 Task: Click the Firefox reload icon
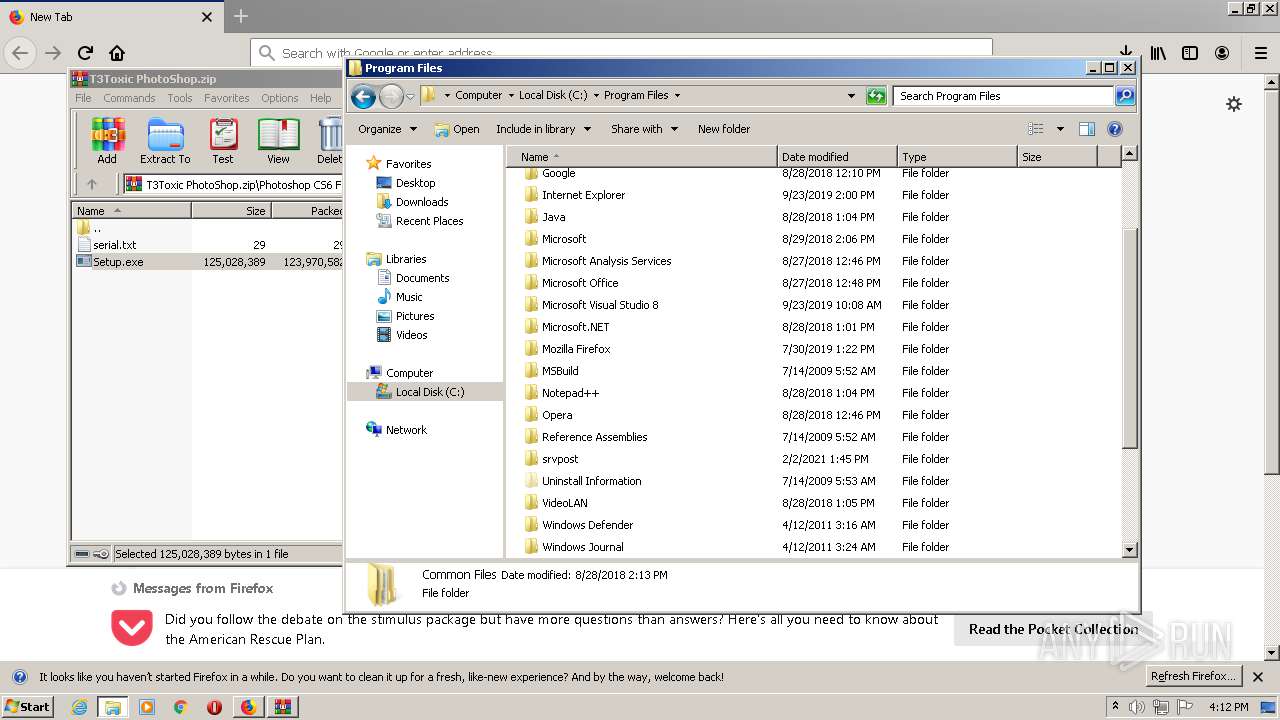[x=85, y=53]
